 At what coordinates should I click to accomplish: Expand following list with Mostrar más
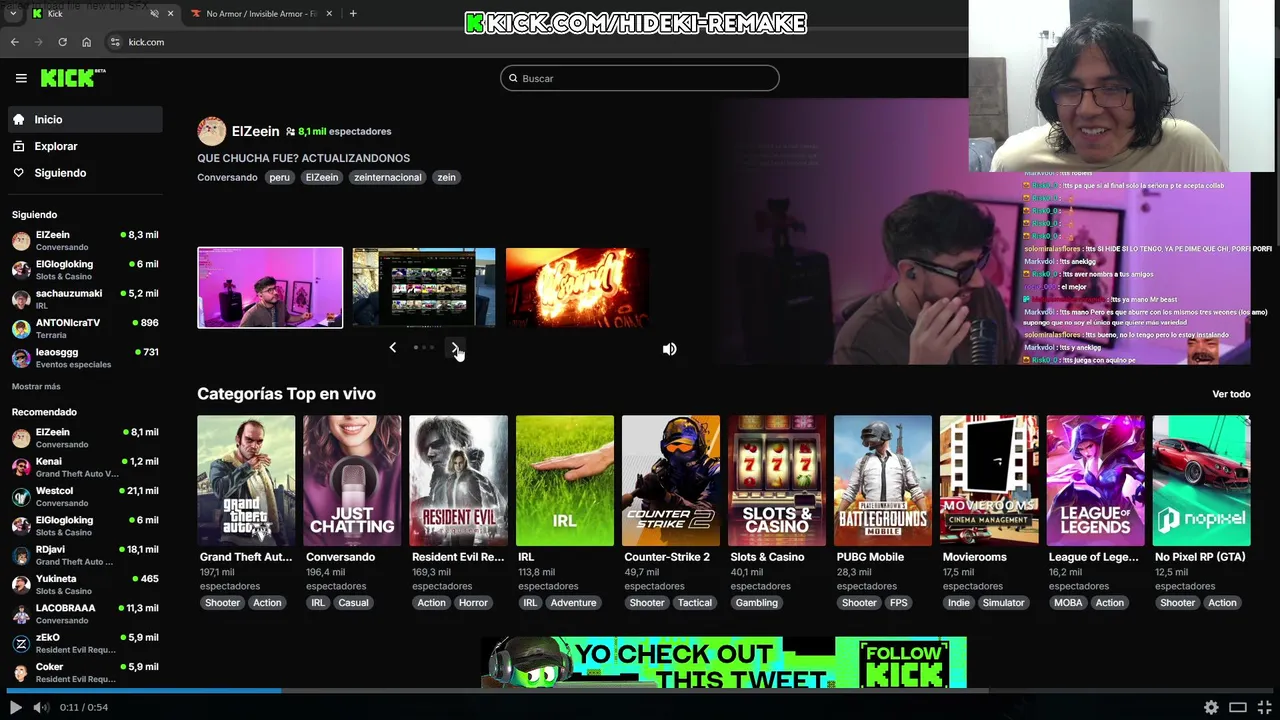(36, 386)
